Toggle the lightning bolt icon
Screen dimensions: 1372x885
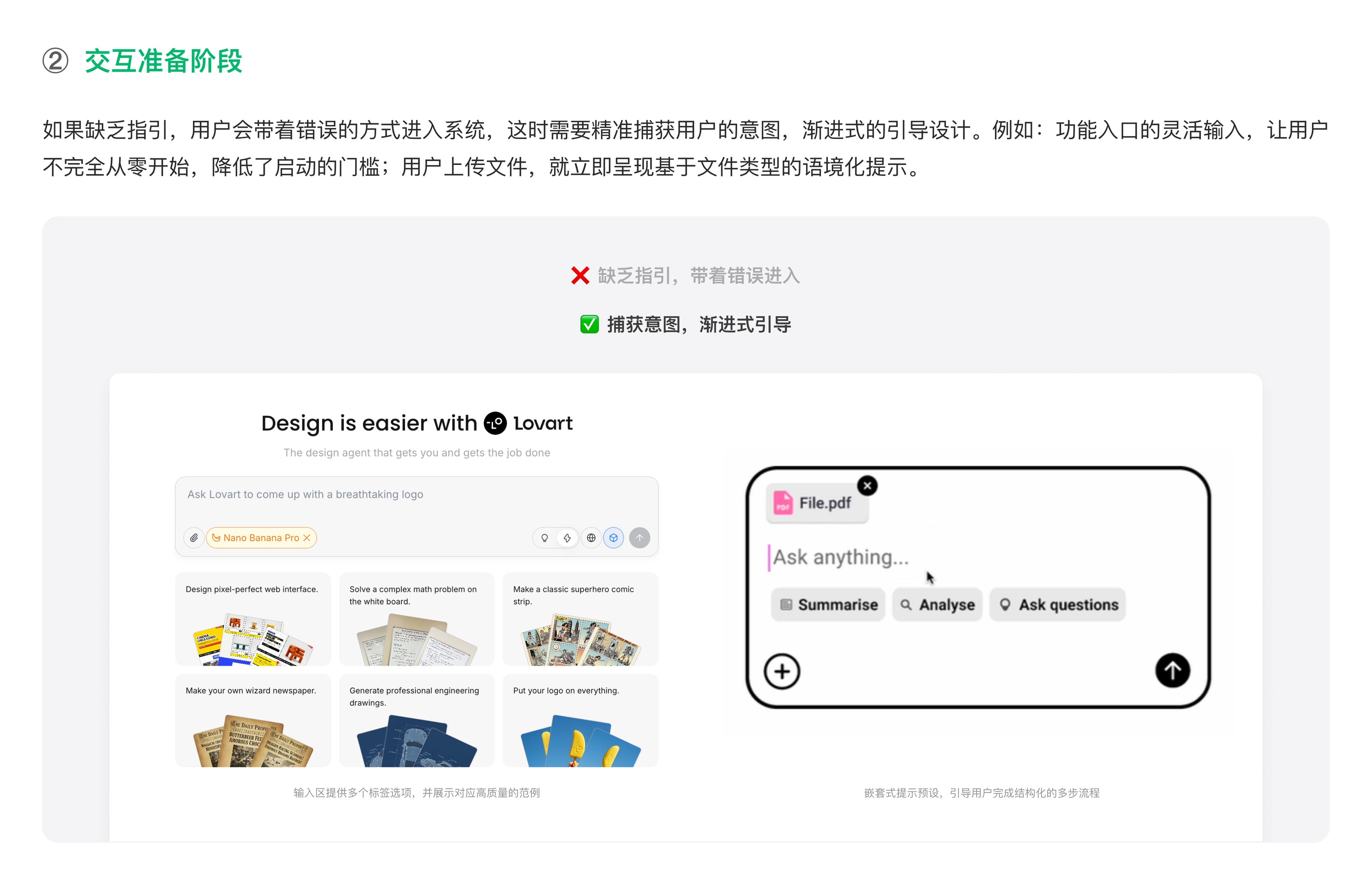pyautogui.click(x=567, y=537)
